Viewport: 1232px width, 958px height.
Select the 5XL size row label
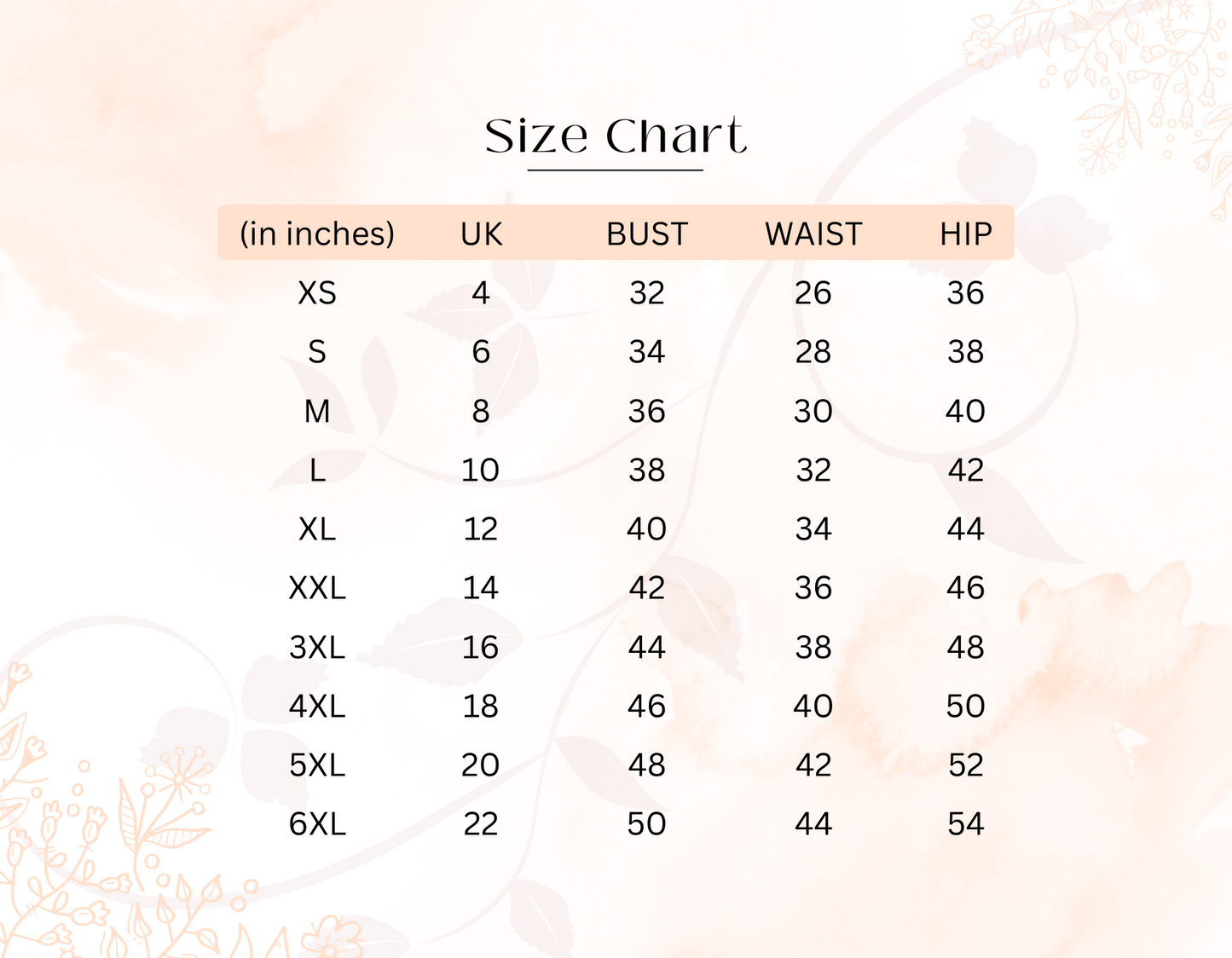tap(317, 765)
